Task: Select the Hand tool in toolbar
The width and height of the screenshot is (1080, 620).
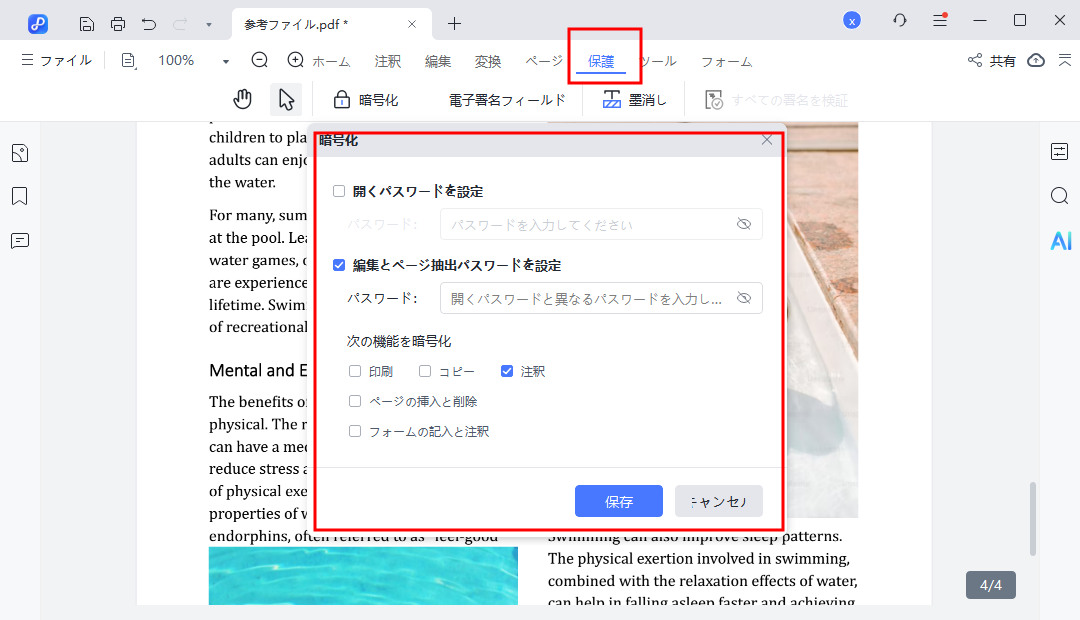Action: [242, 98]
